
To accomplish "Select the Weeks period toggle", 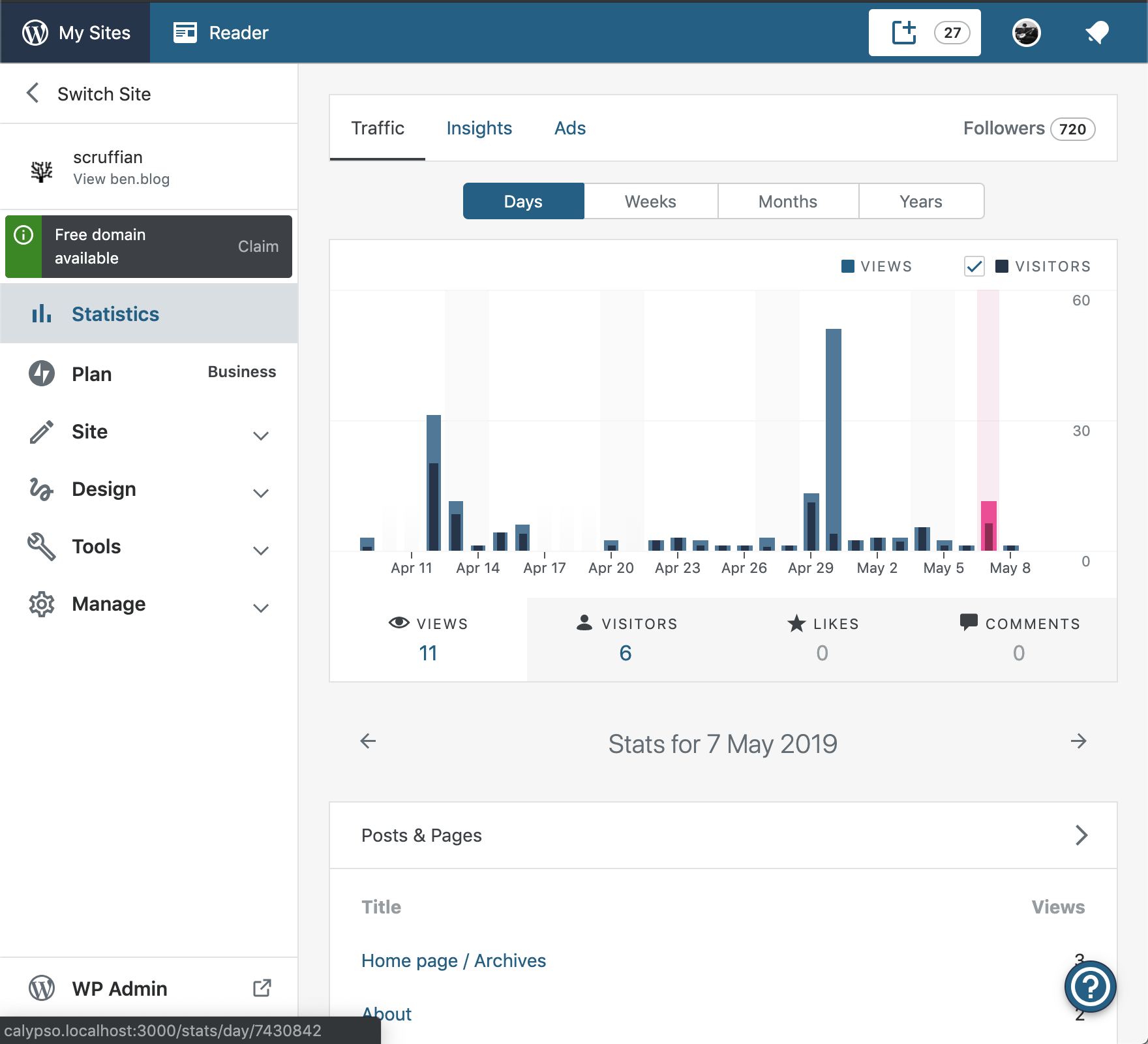I will click(651, 201).
